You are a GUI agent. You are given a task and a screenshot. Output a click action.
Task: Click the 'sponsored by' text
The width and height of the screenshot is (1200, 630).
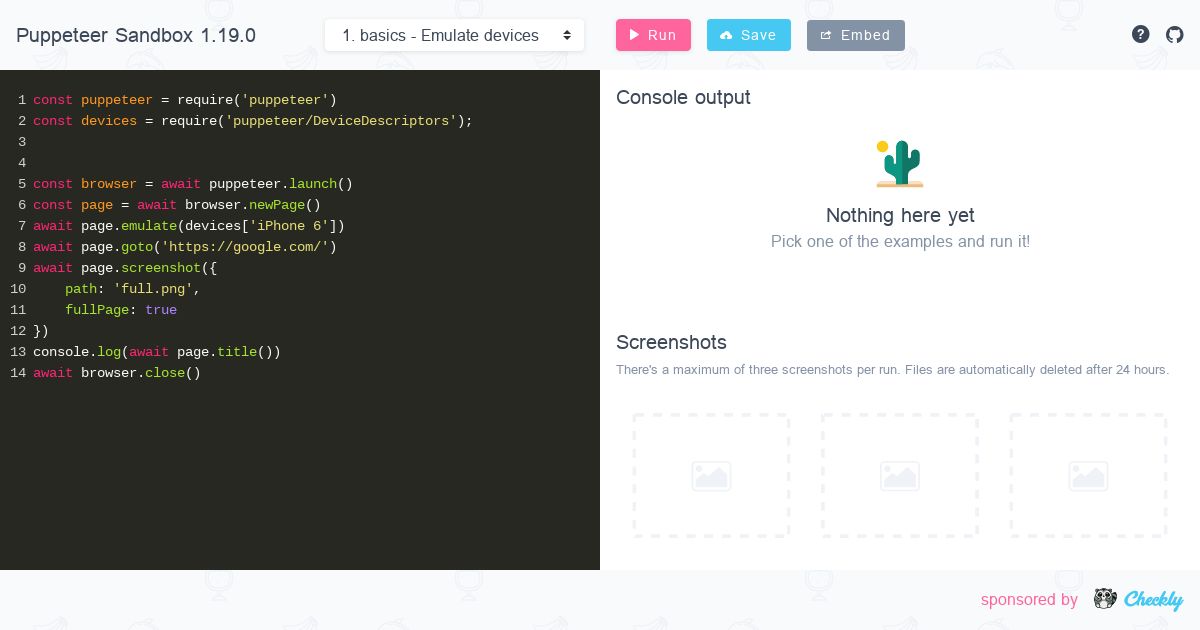(x=1029, y=600)
